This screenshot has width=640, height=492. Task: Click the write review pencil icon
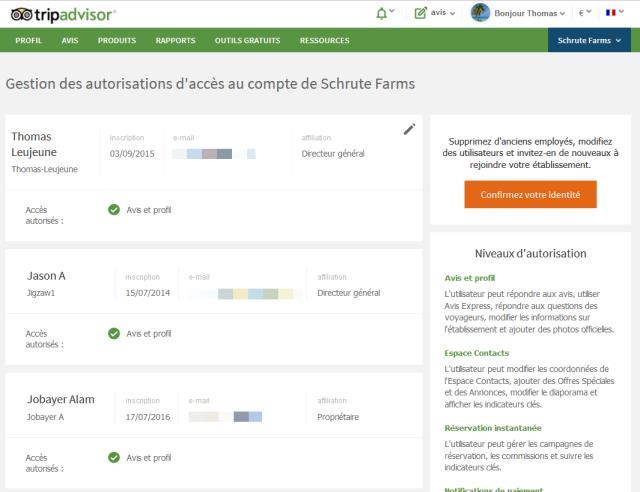click(x=420, y=13)
